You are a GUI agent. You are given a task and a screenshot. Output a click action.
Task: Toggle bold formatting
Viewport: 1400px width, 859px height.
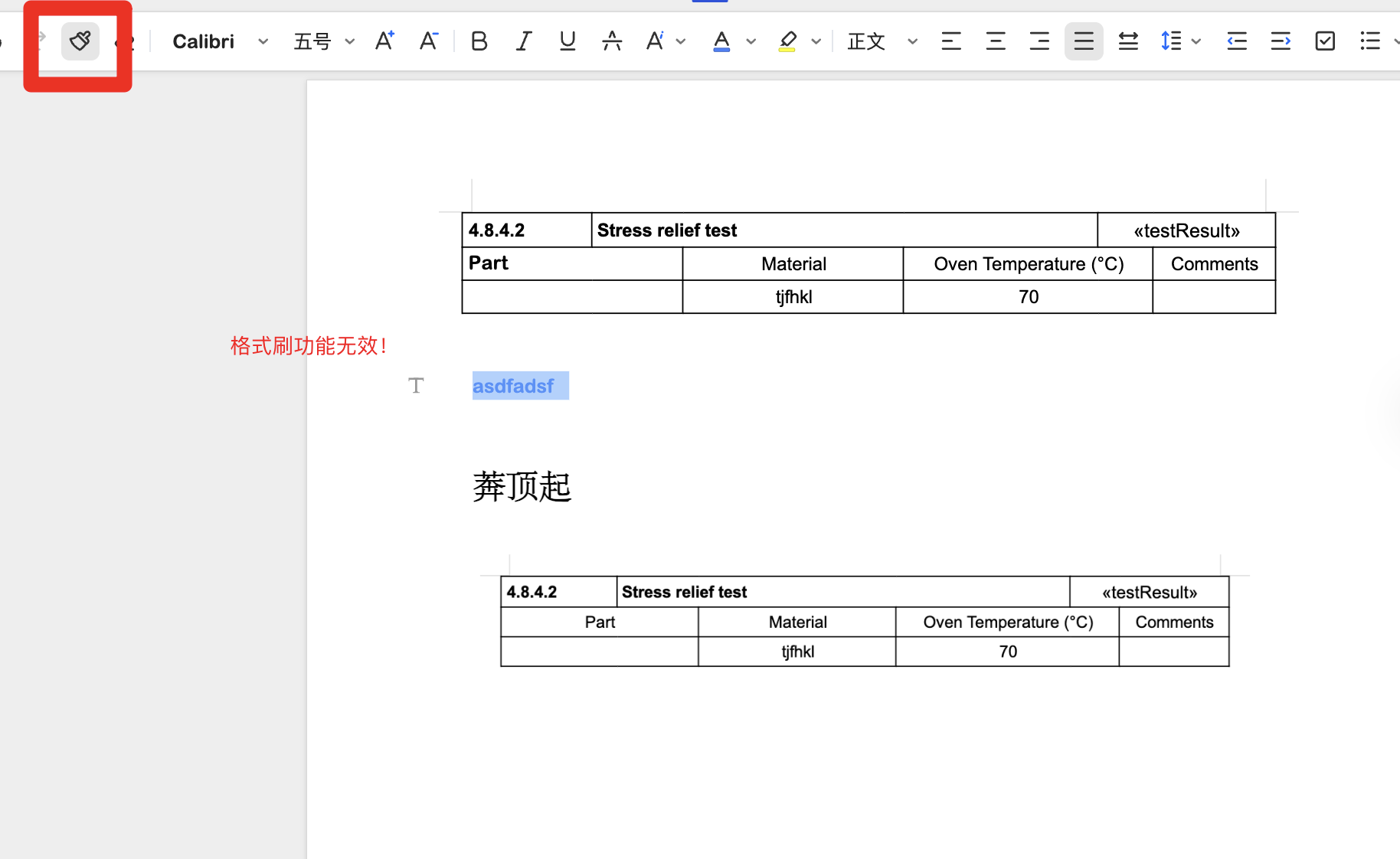pyautogui.click(x=479, y=41)
